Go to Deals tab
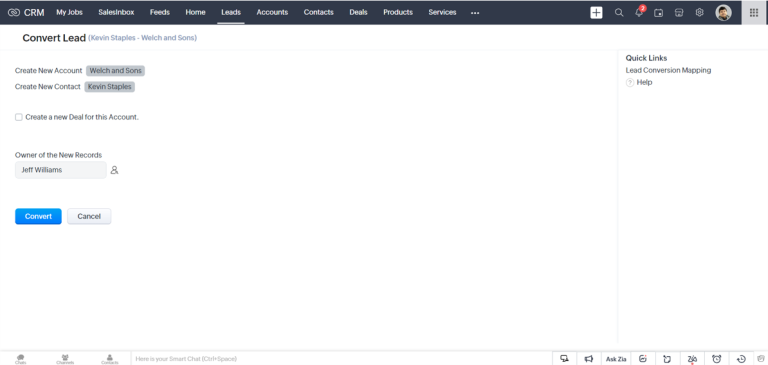768x365 pixels. click(359, 12)
